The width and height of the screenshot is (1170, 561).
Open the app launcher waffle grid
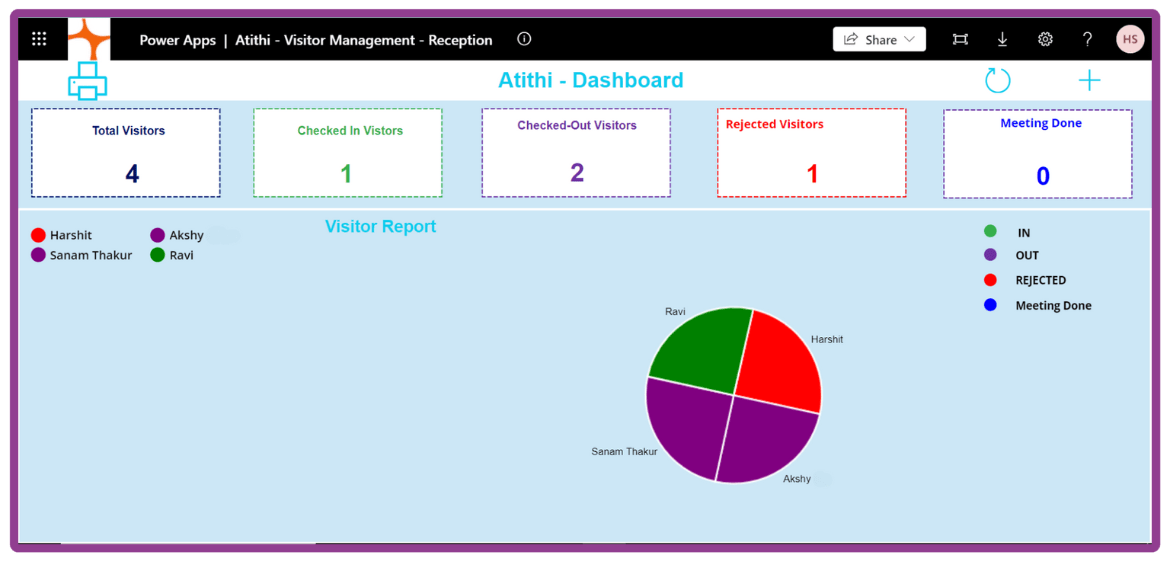pyautogui.click(x=39, y=39)
